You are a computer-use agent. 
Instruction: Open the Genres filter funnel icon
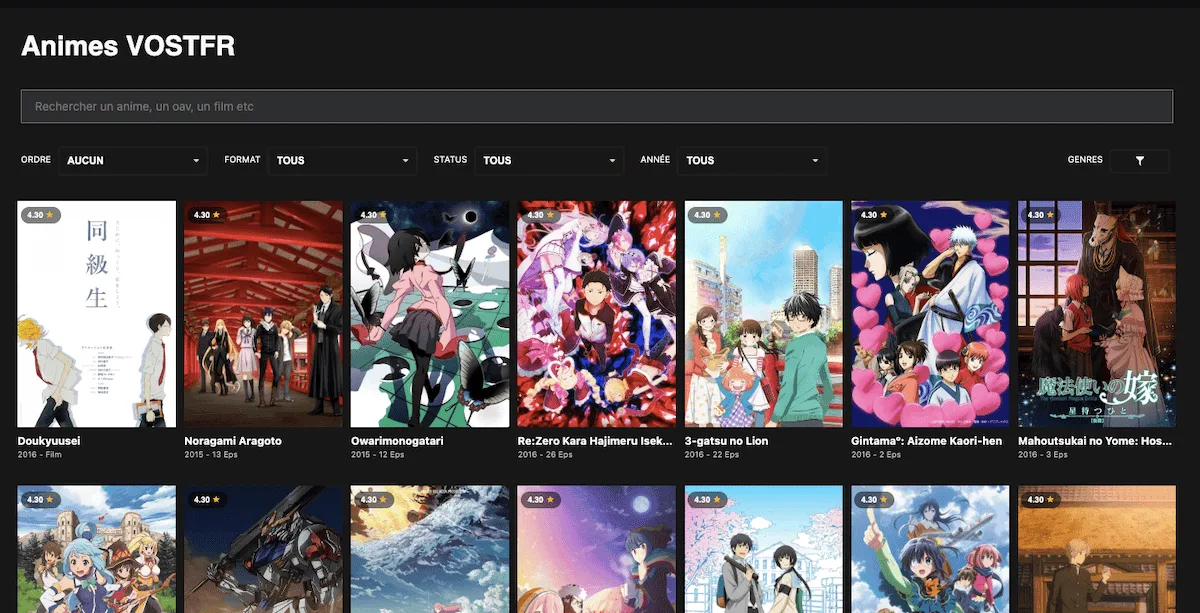pyautogui.click(x=1139, y=160)
